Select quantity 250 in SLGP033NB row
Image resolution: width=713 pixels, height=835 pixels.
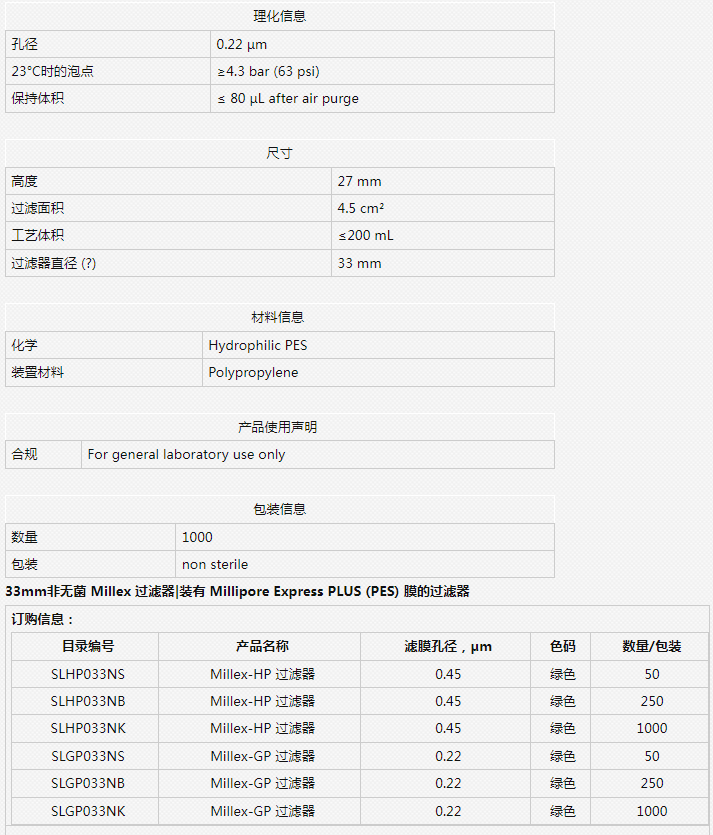tap(652, 783)
